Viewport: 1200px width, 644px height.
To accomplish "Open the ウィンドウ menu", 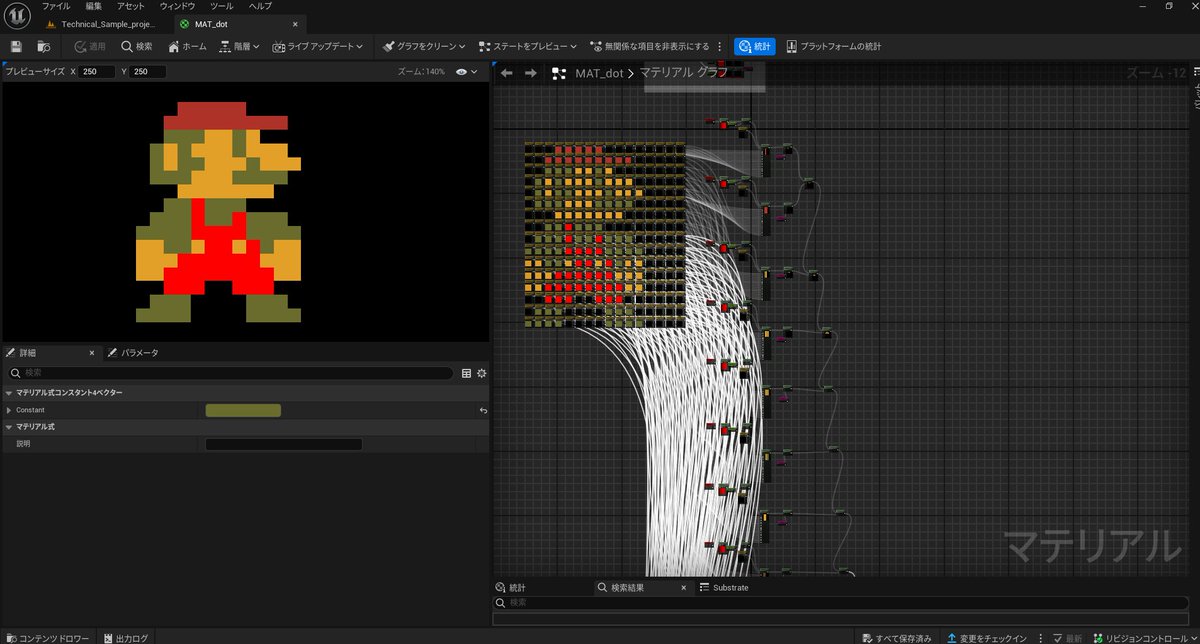I will [177, 6].
